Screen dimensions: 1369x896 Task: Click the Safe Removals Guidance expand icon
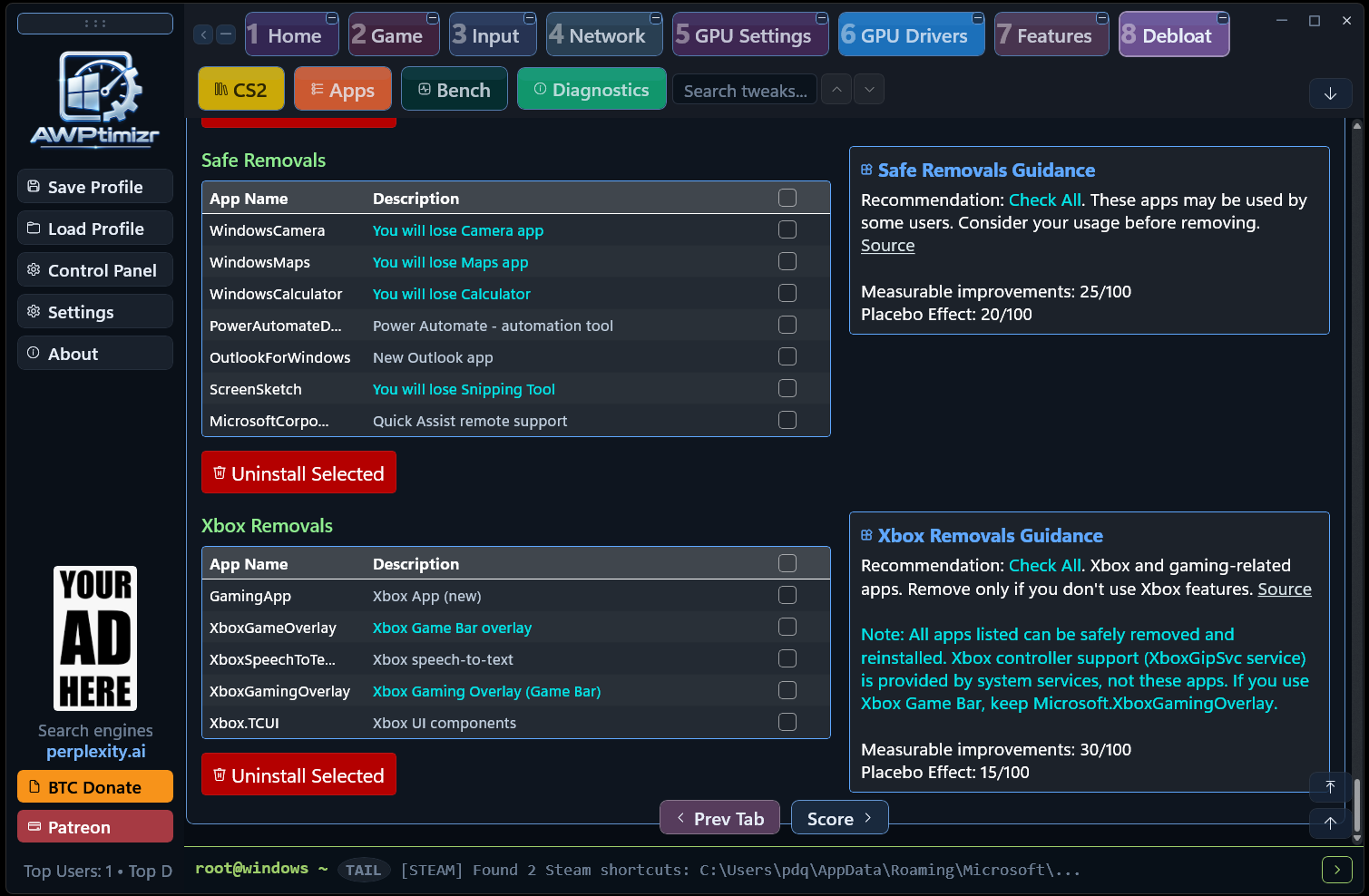click(866, 170)
